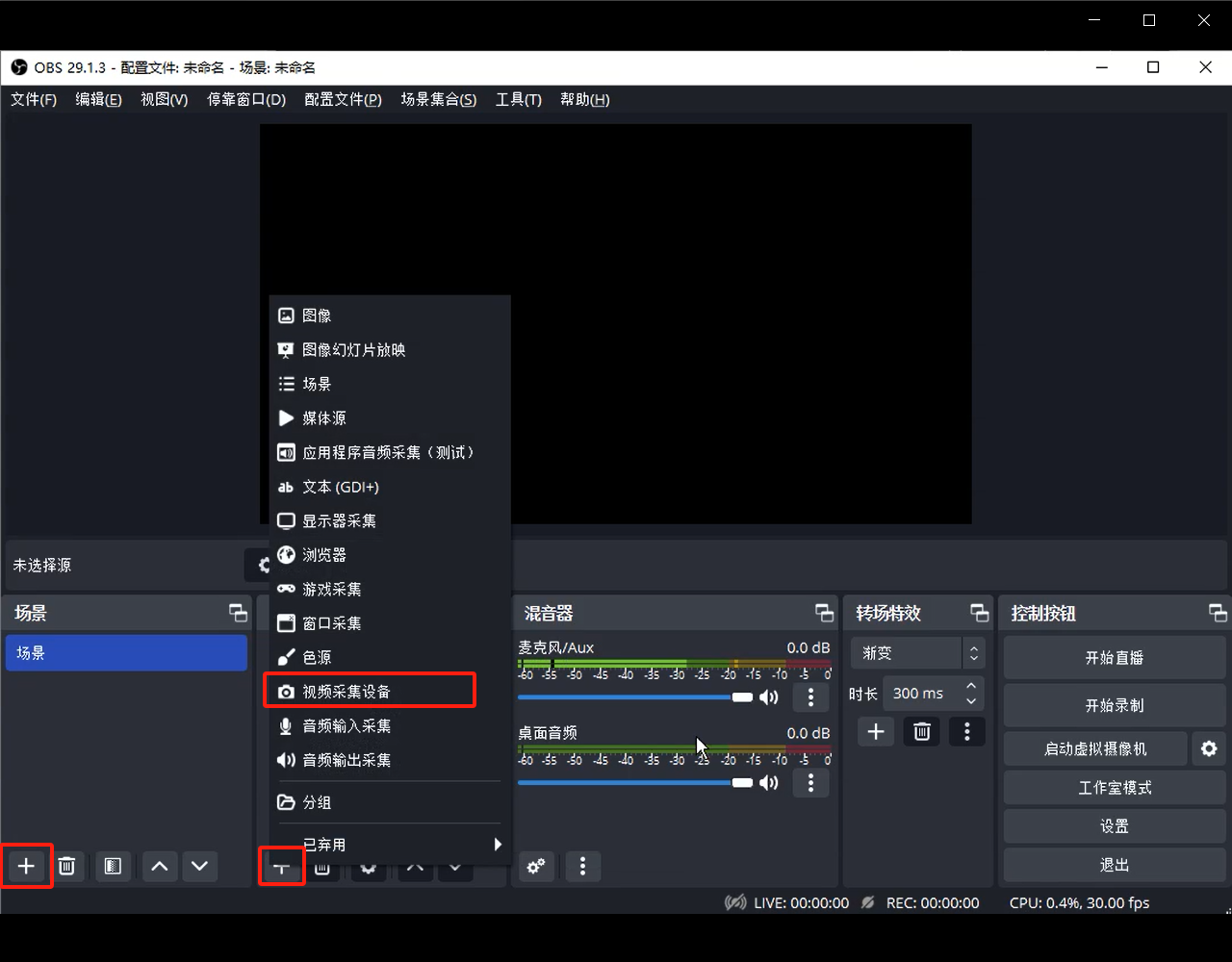Click the add scene plus button

click(26, 866)
